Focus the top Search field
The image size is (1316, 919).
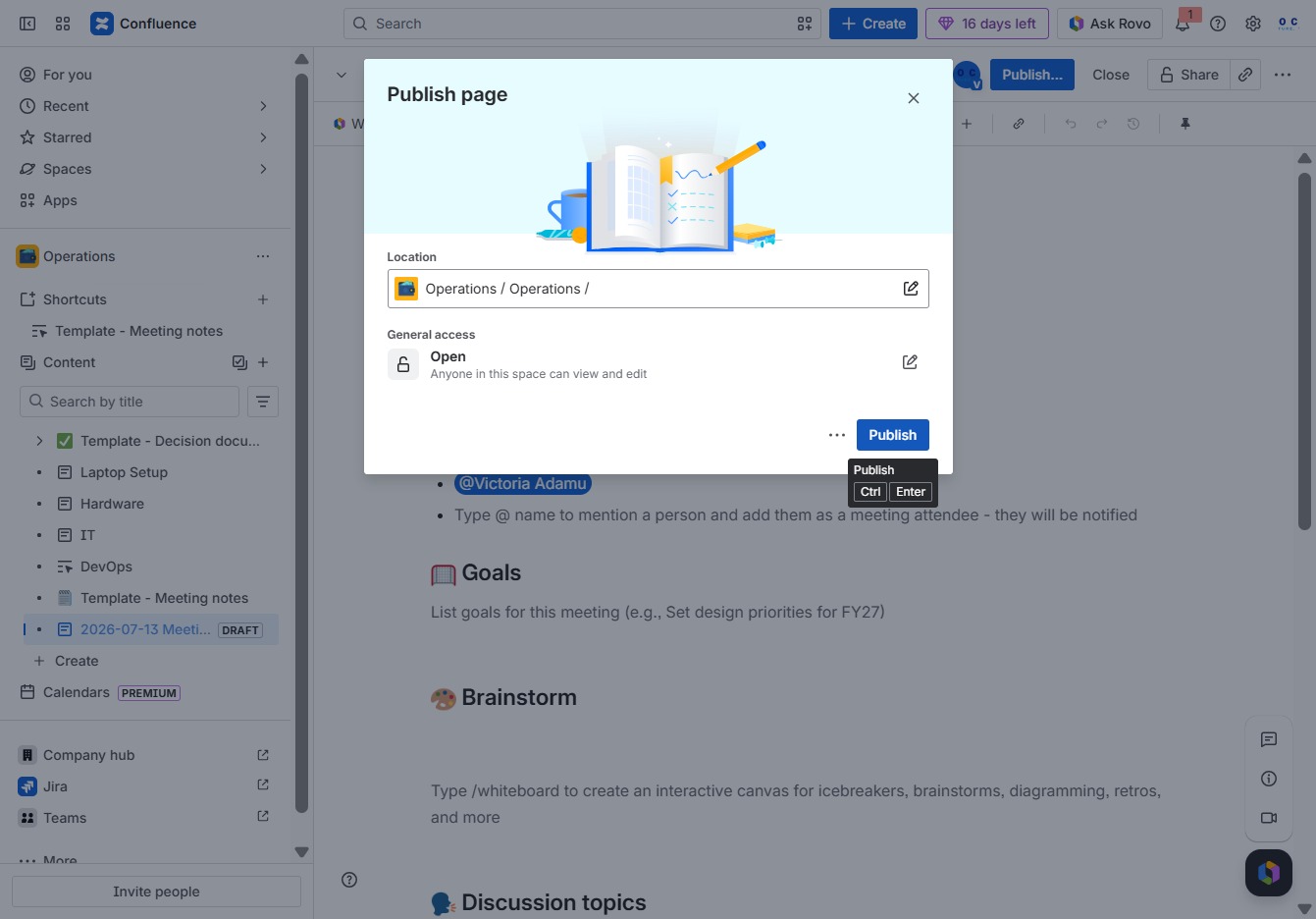583,24
